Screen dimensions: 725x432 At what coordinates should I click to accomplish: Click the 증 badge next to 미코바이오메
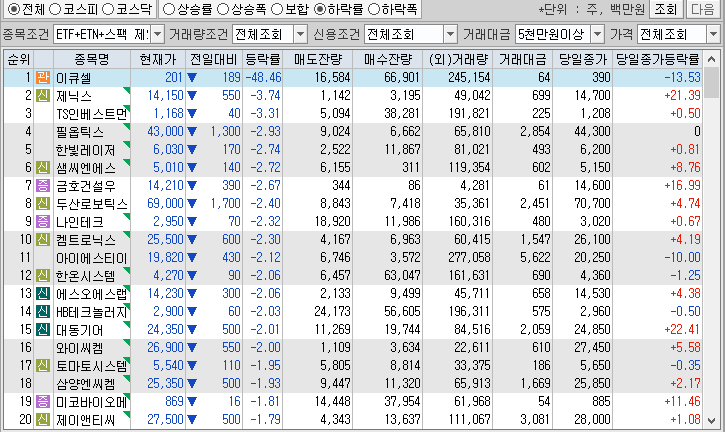point(43,402)
